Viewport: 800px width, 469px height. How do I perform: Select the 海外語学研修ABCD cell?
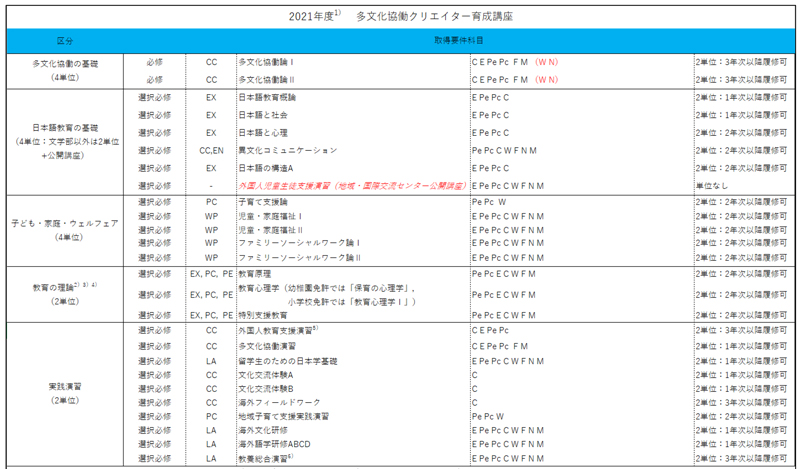tap(277, 443)
